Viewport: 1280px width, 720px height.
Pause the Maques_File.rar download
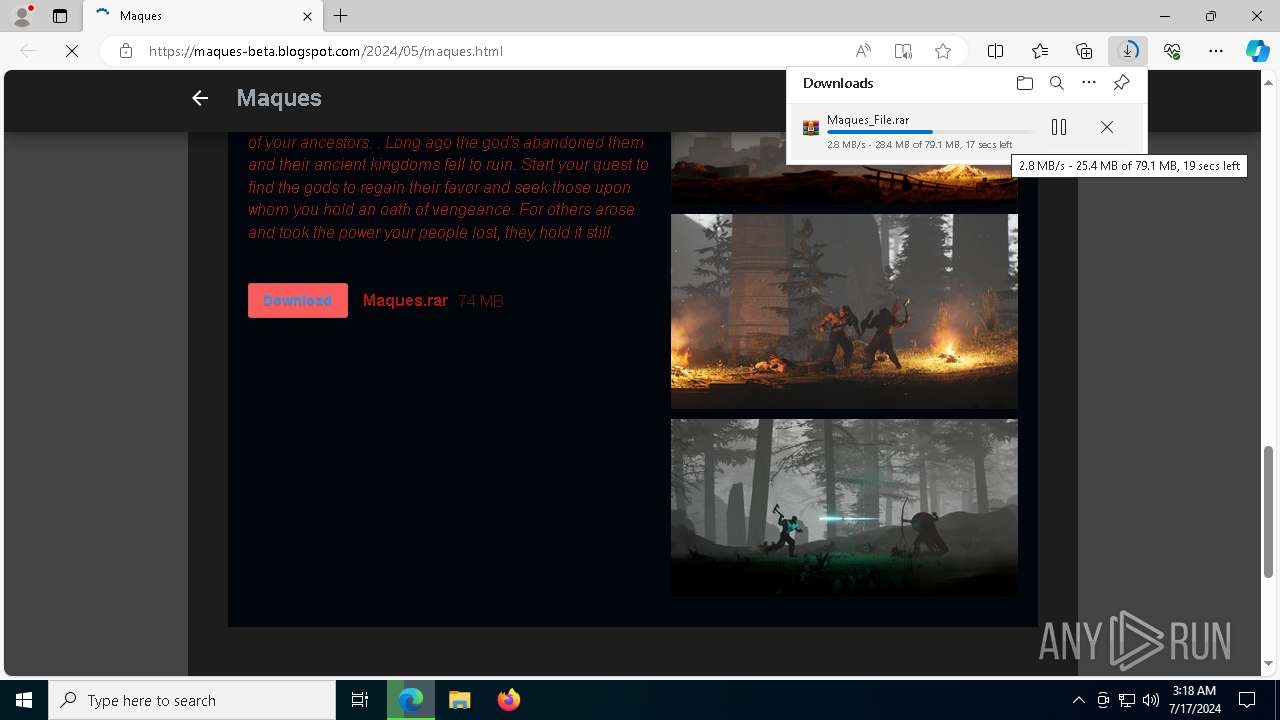pos(1059,127)
